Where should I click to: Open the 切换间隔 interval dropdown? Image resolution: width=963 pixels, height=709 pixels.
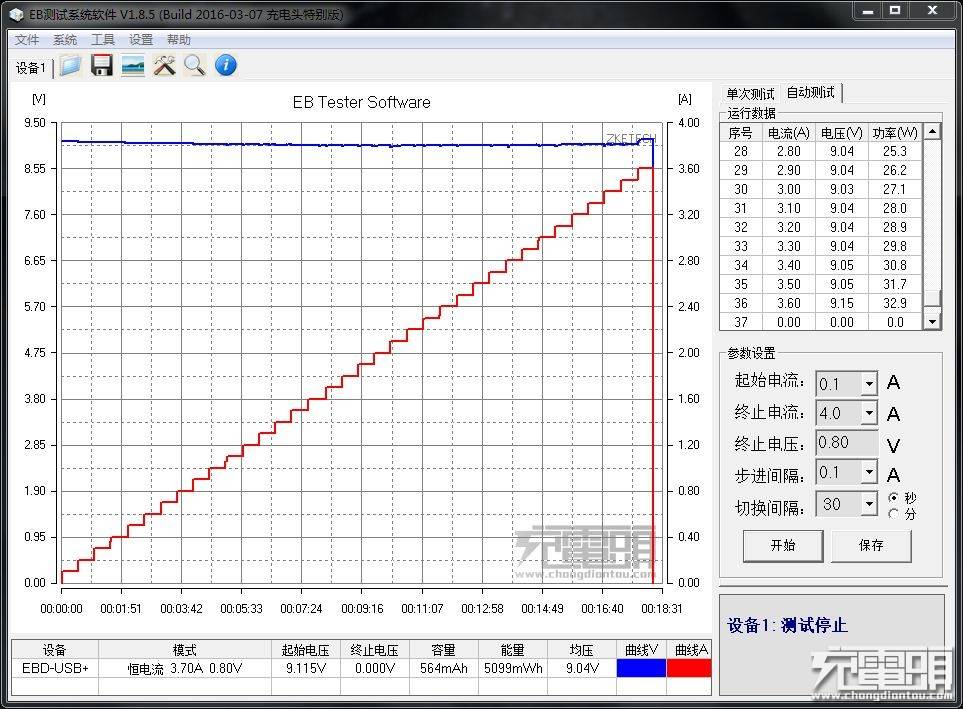tap(869, 503)
